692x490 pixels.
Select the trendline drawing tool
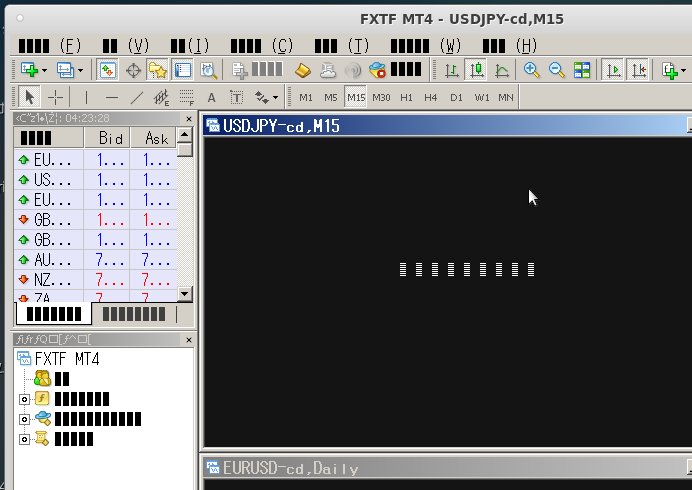pos(137,97)
